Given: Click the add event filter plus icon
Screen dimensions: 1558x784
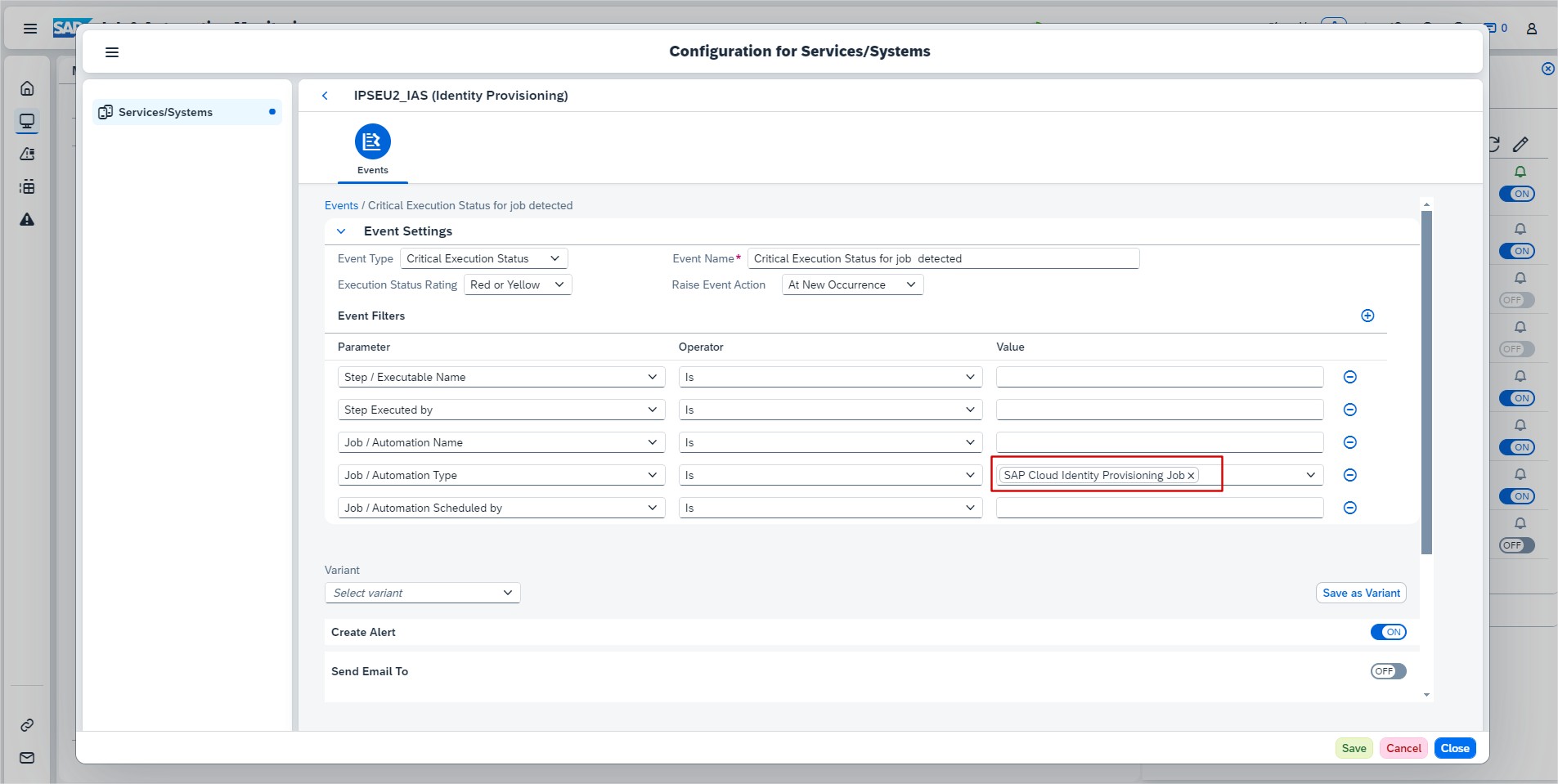Looking at the screenshot, I should (1367, 316).
